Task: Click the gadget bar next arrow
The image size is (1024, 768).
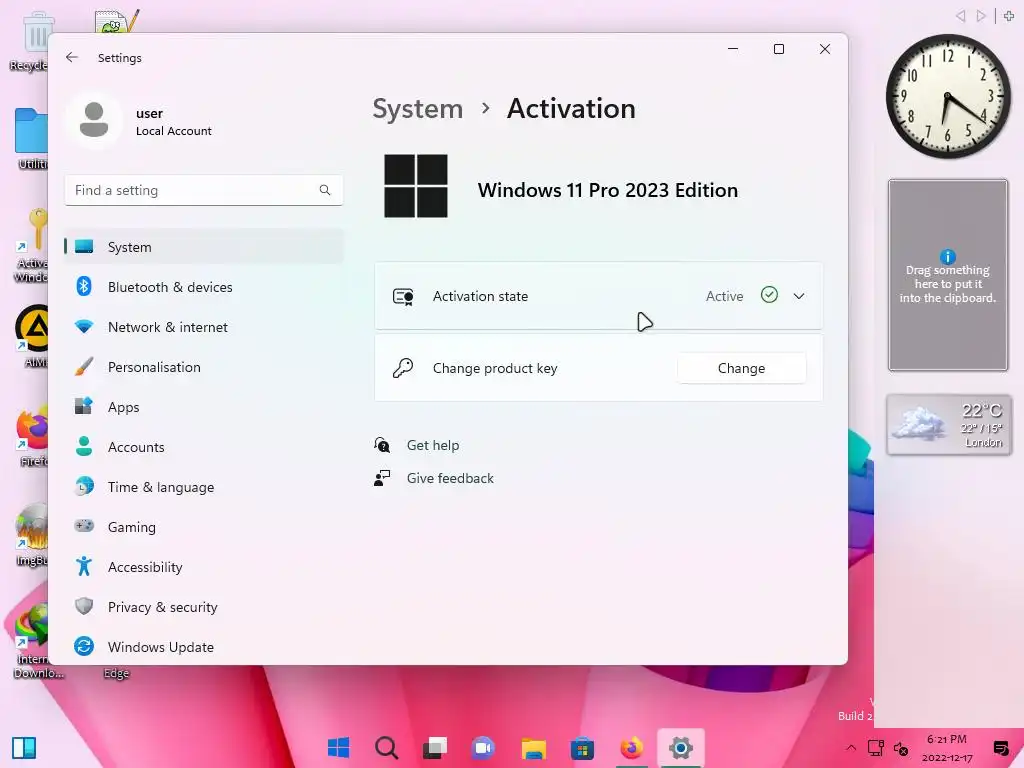Action: point(981,16)
